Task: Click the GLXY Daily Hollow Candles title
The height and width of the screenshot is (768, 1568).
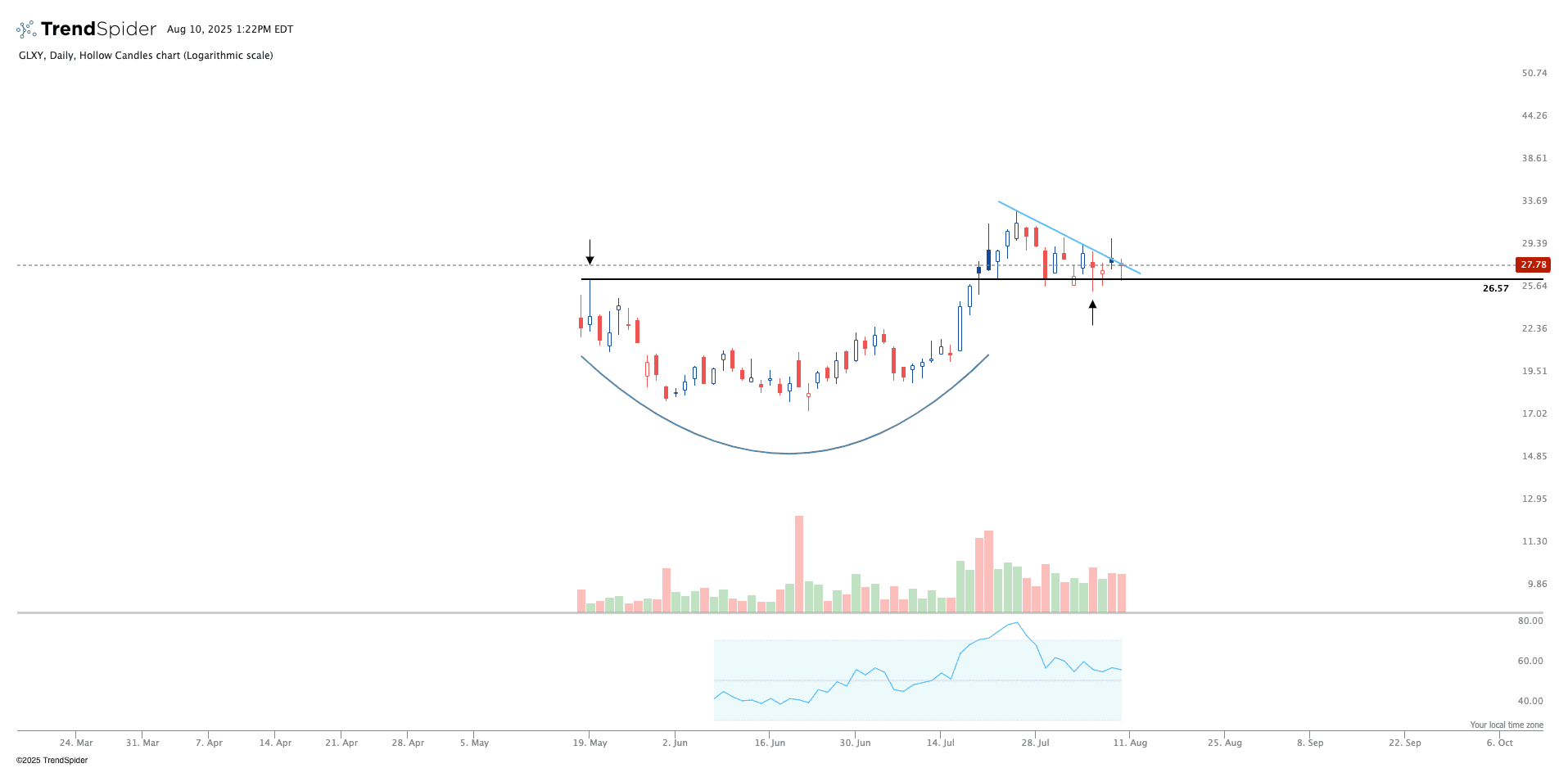Action: coord(146,56)
